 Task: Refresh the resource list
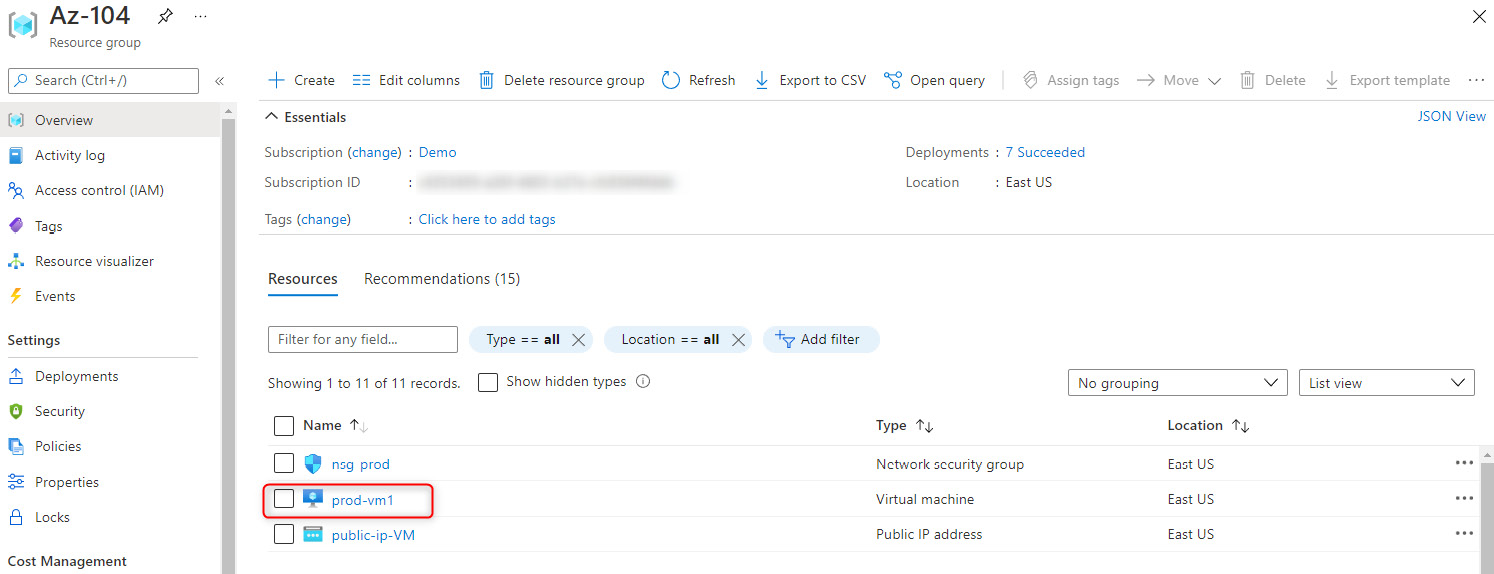click(x=699, y=80)
